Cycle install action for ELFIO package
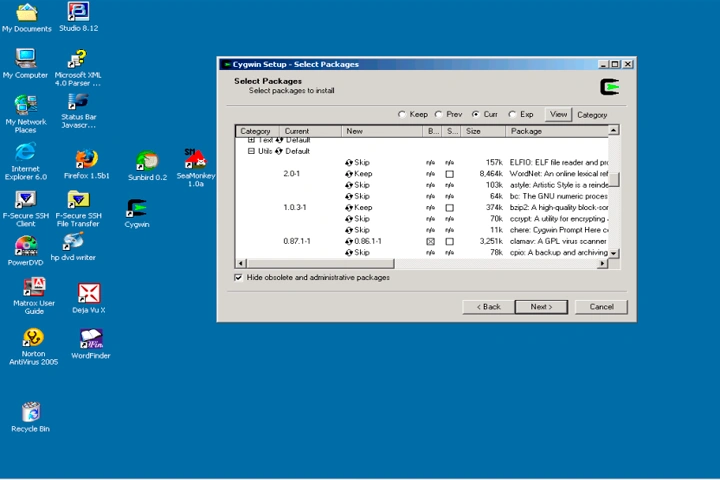Screen dimensions: 720x480 coord(349,163)
